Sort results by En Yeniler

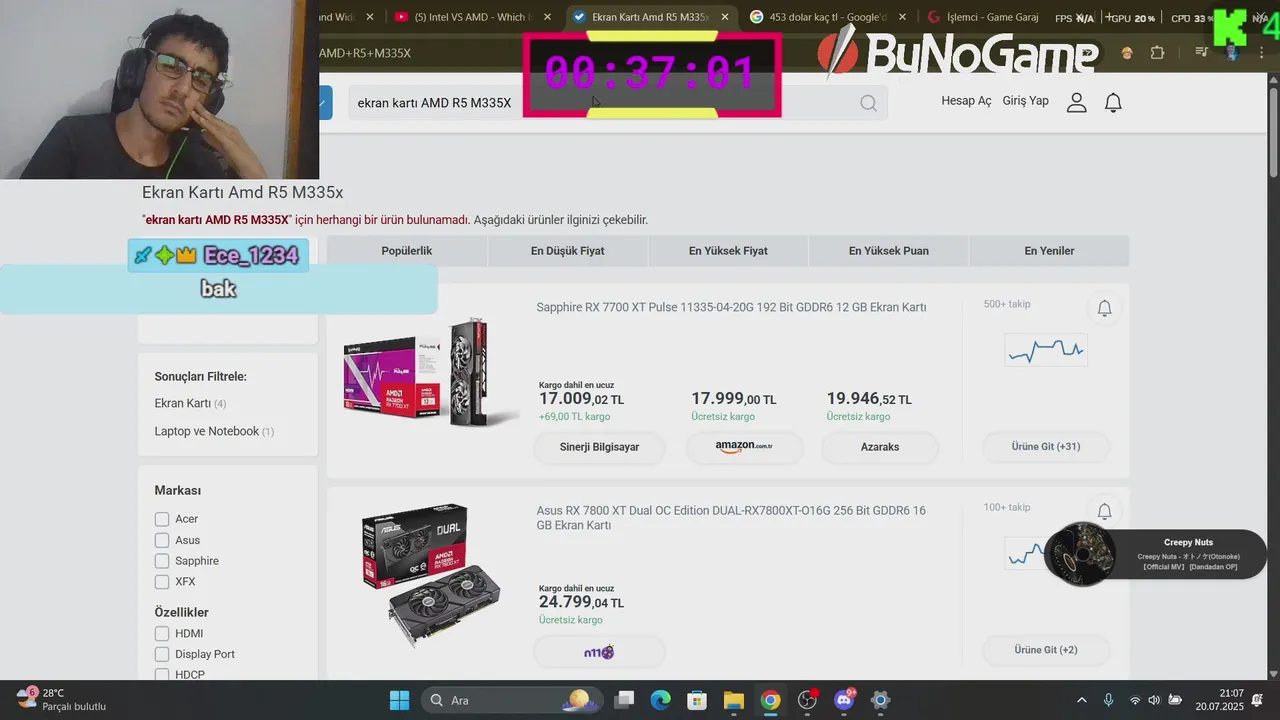pyautogui.click(x=1049, y=251)
